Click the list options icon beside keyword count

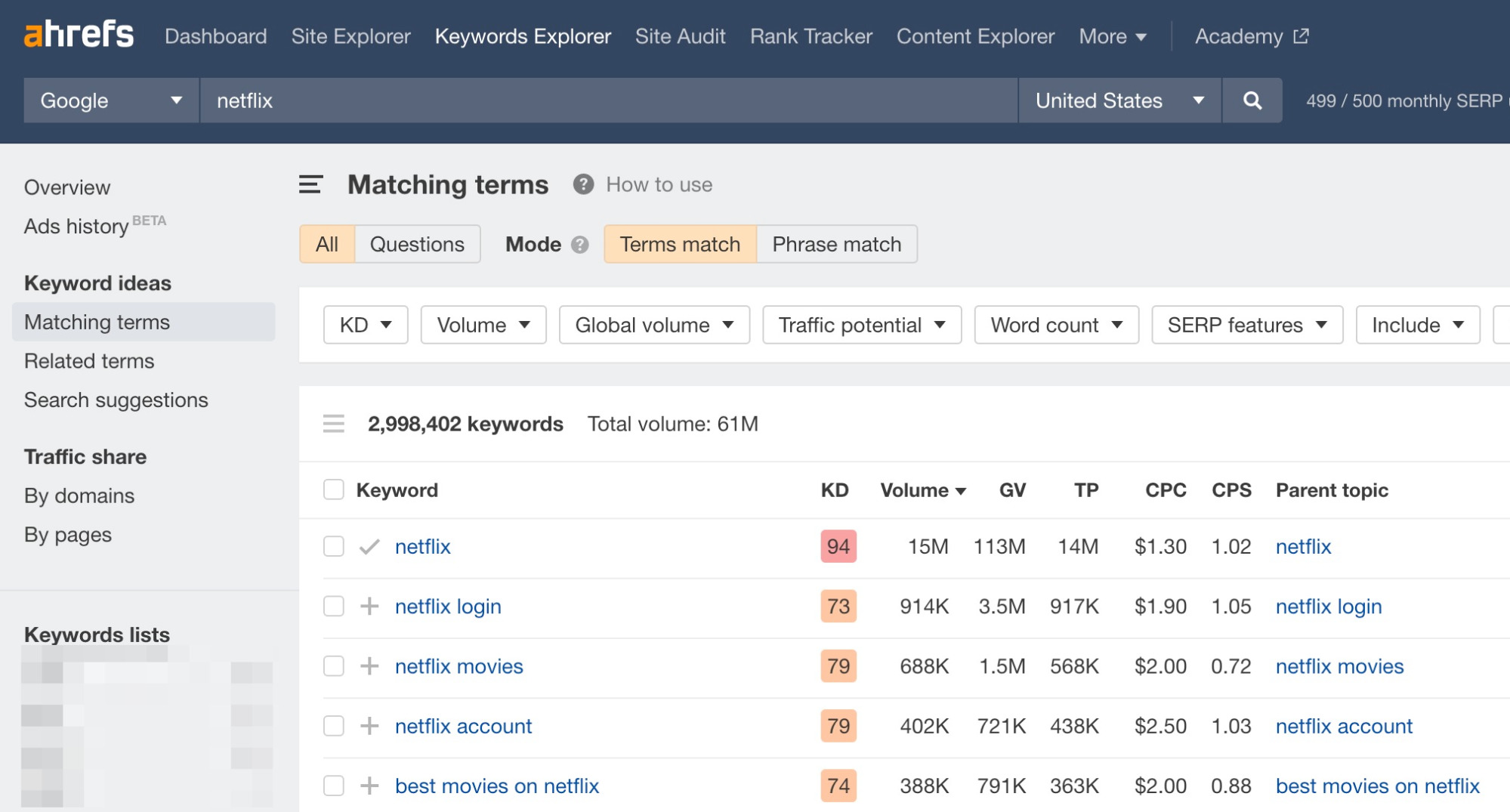click(333, 424)
